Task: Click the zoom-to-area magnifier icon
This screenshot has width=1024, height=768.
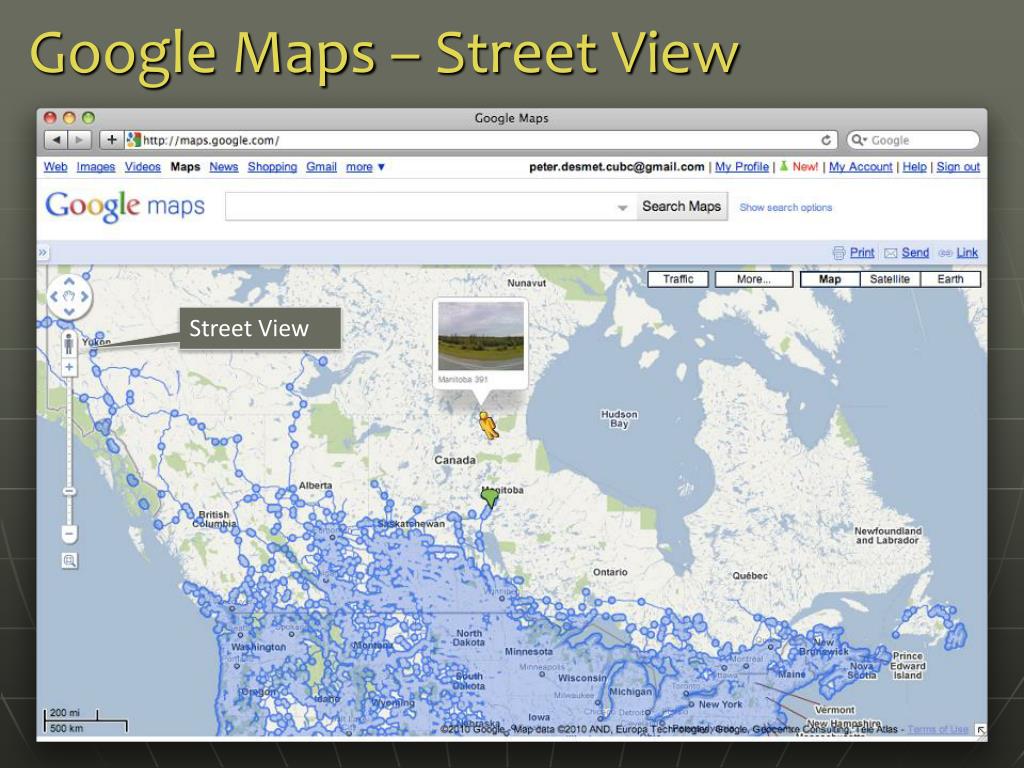Action: tap(69, 560)
